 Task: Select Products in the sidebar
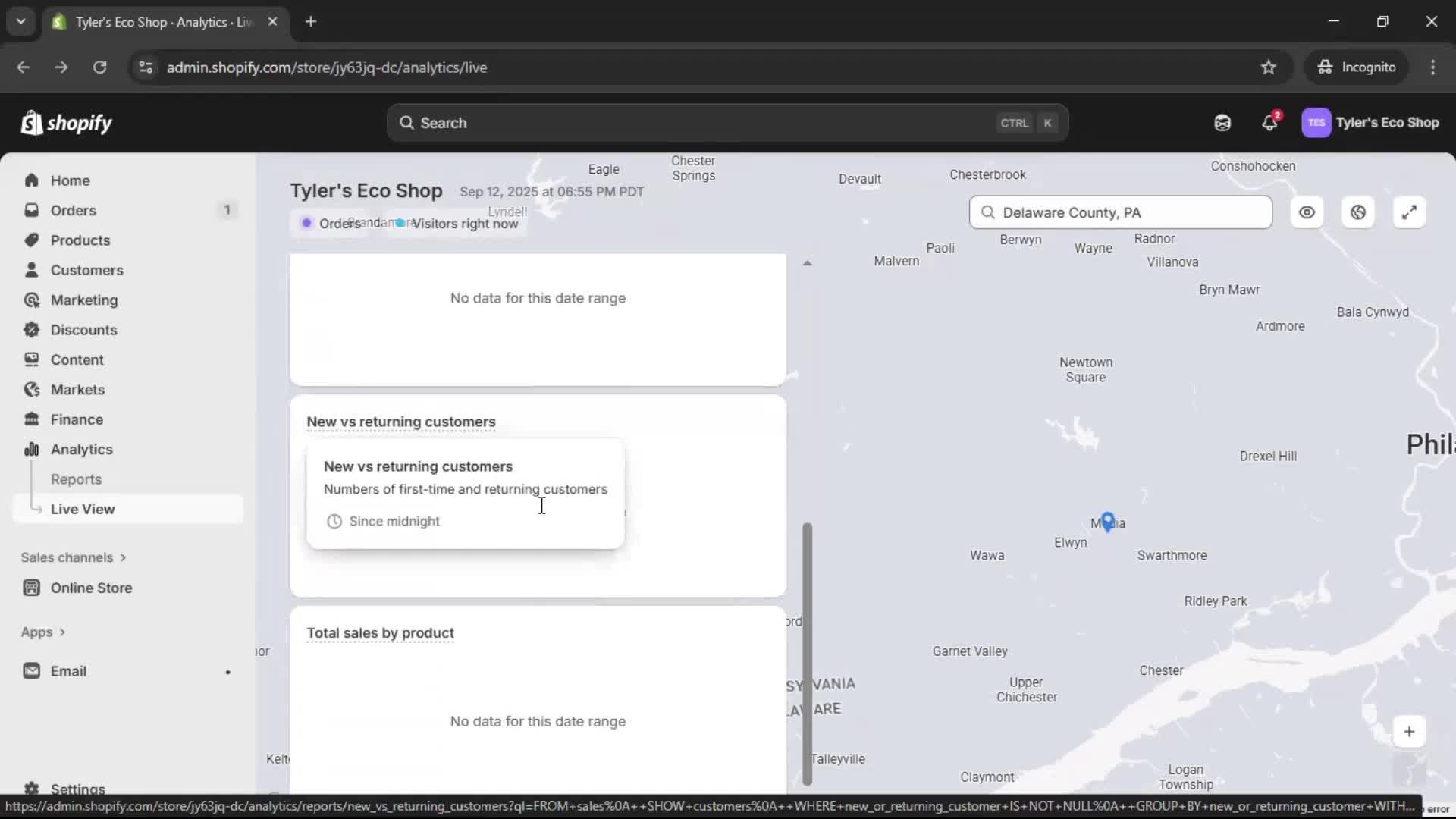pos(80,240)
